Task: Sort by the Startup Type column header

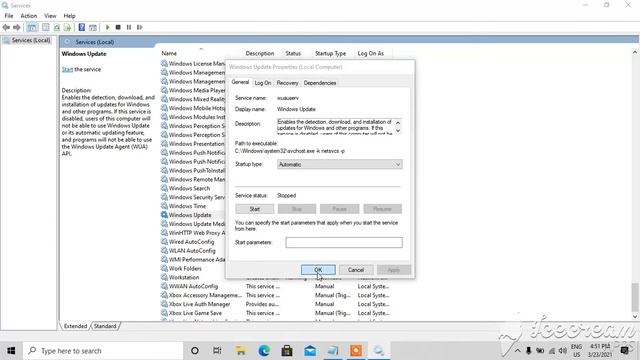Action: coord(330,53)
